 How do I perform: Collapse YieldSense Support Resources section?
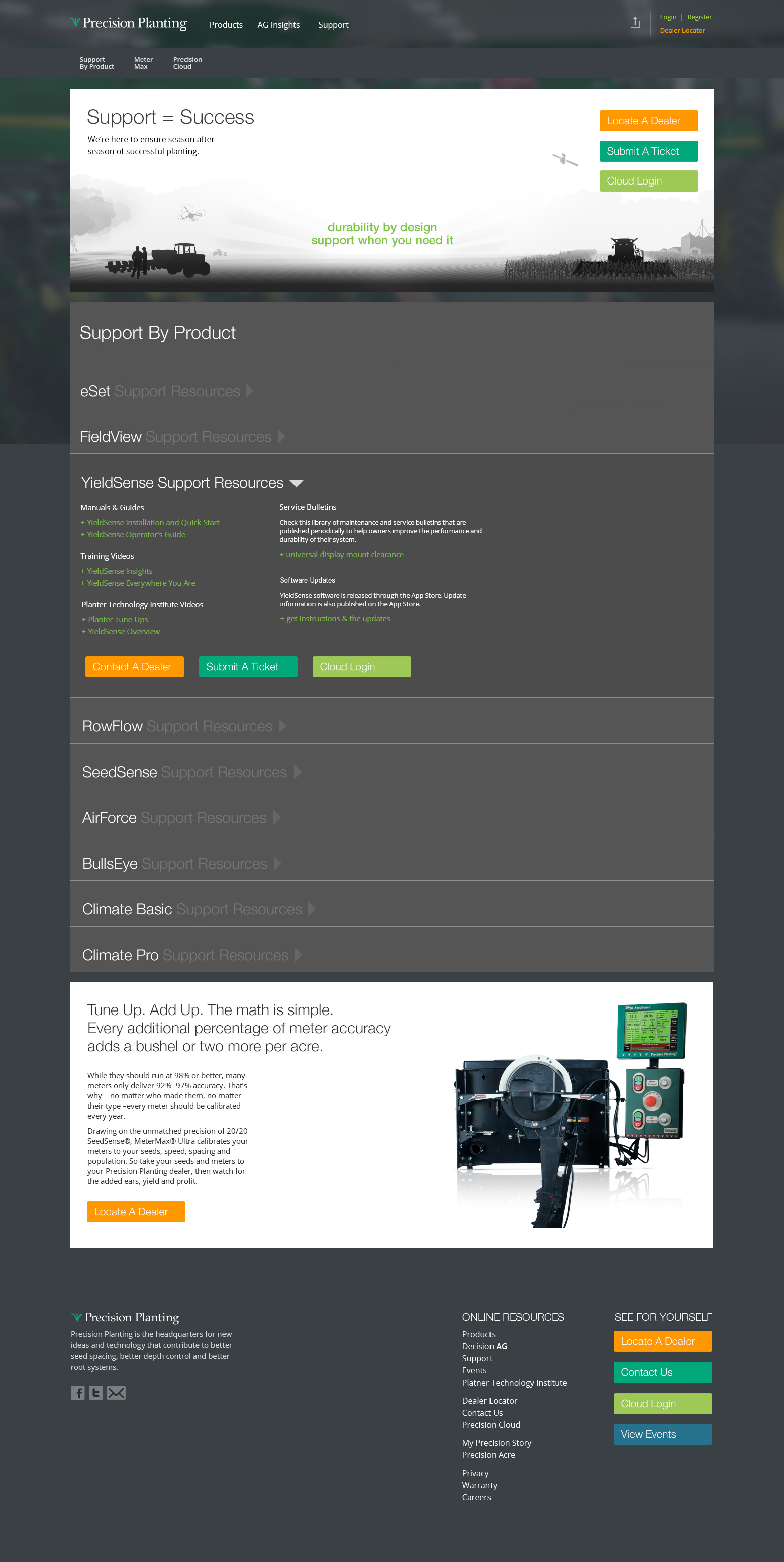(191, 483)
